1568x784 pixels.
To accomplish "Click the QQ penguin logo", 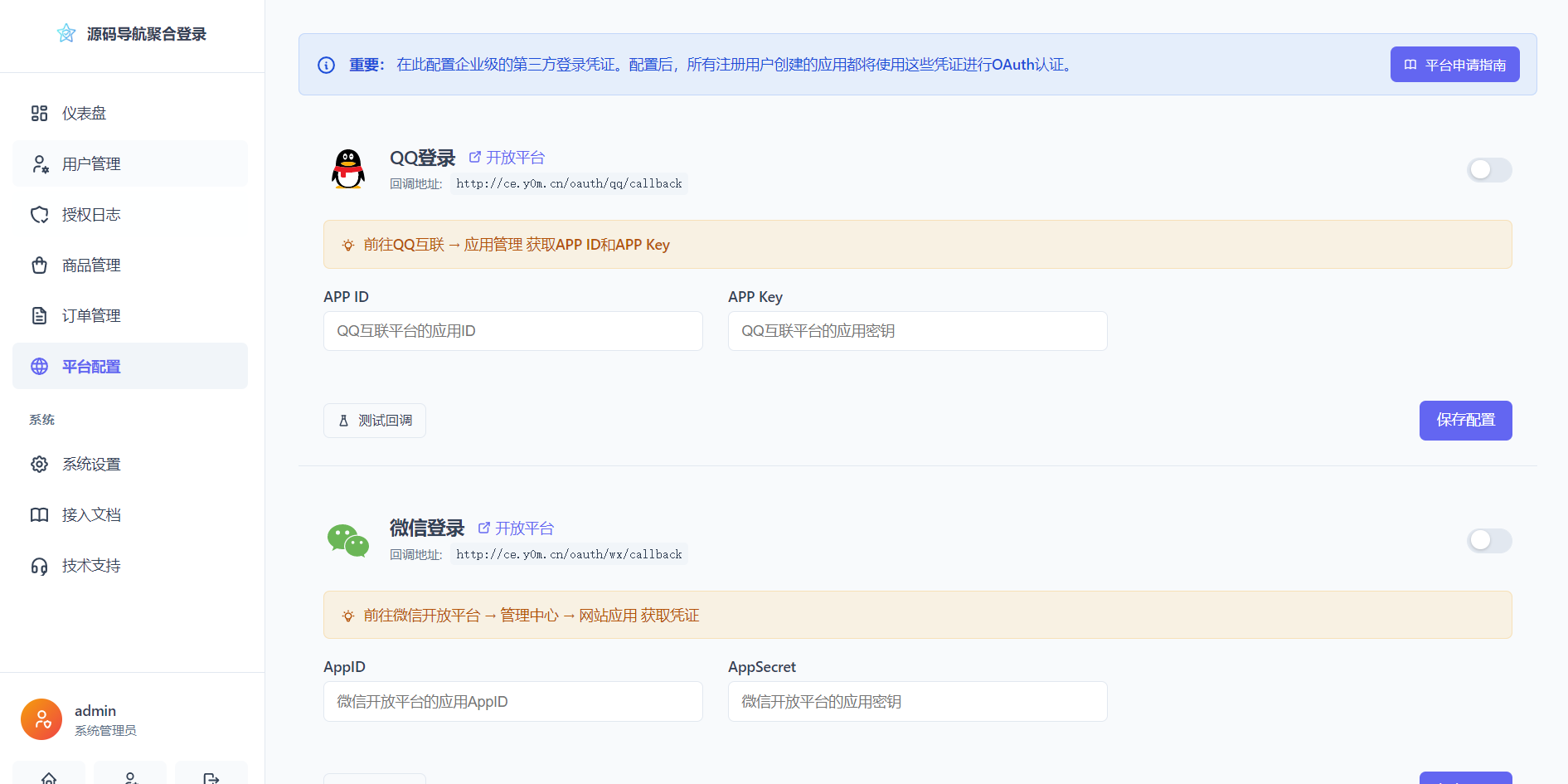I will (348, 169).
